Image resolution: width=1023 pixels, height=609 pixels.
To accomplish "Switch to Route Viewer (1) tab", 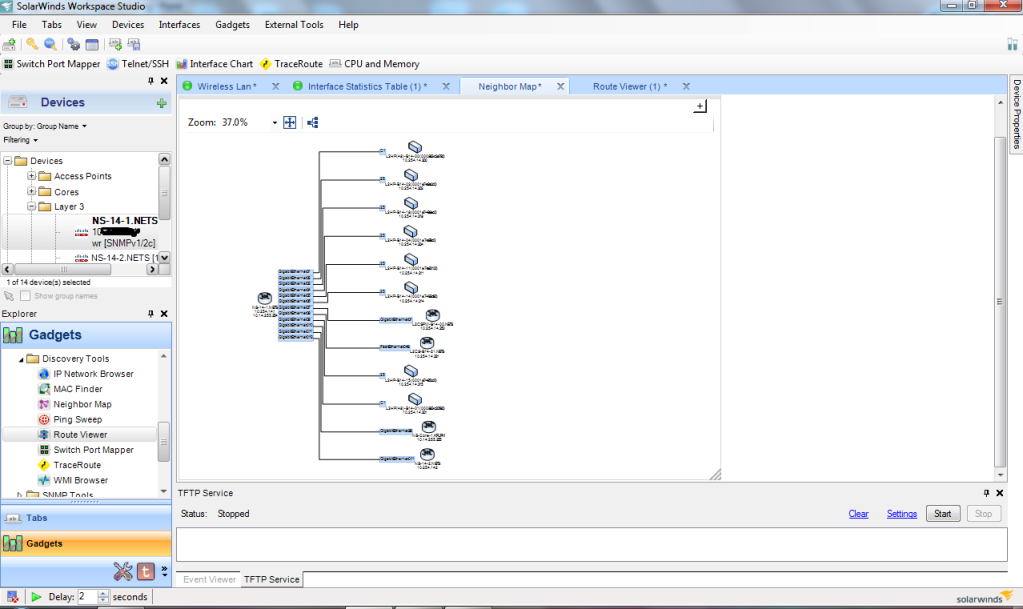I will 630,86.
